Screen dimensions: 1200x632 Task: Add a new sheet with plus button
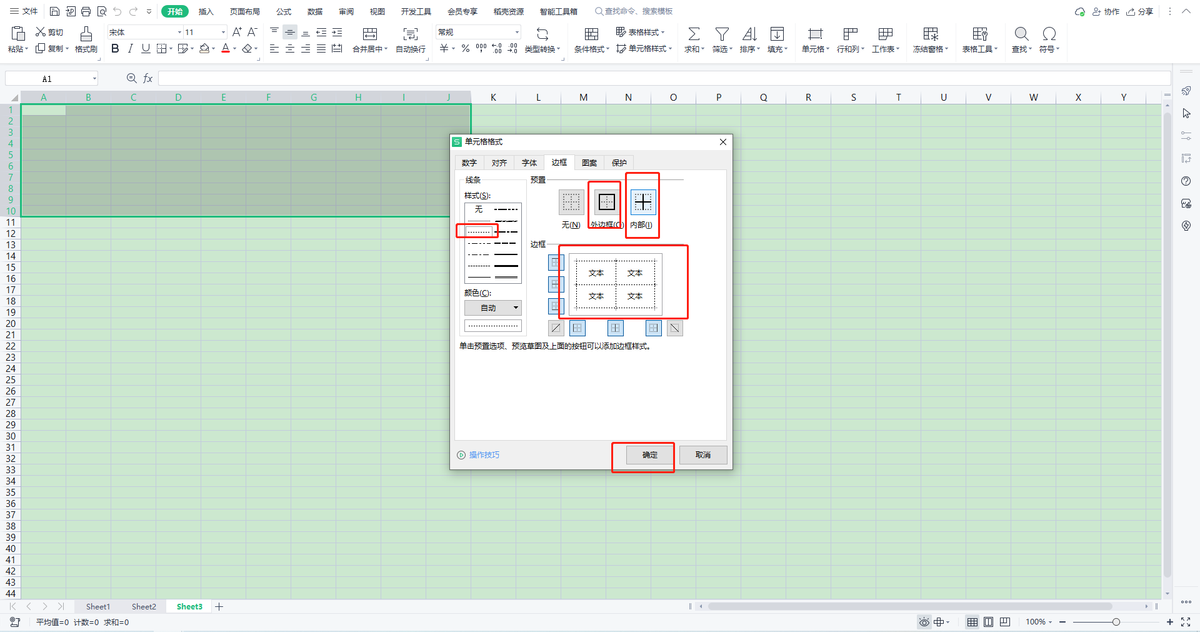[x=220, y=606]
